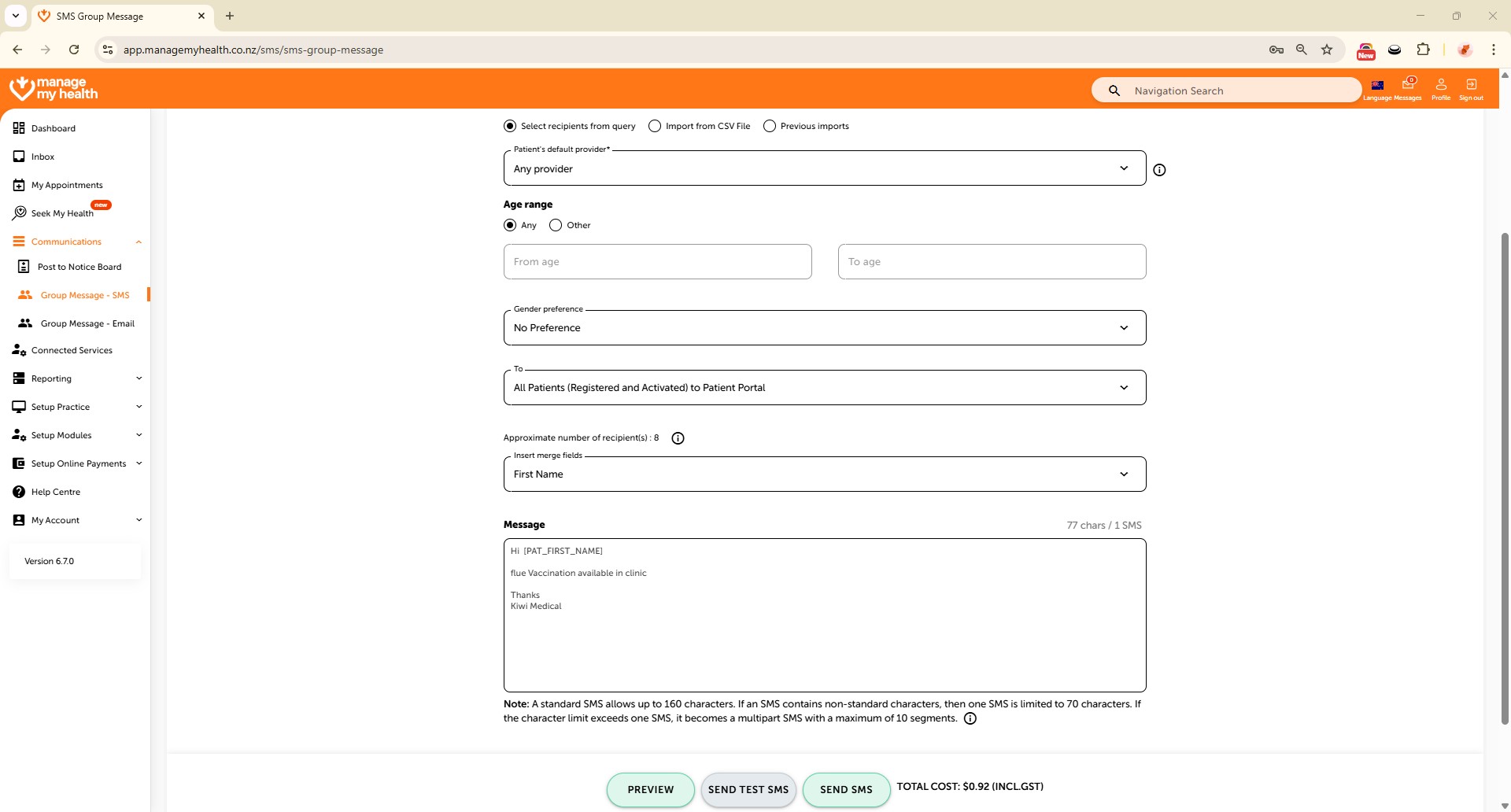Choose Other age range option
This screenshot has height=812, width=1511.
pyautogui.click(x=556, y=225)
